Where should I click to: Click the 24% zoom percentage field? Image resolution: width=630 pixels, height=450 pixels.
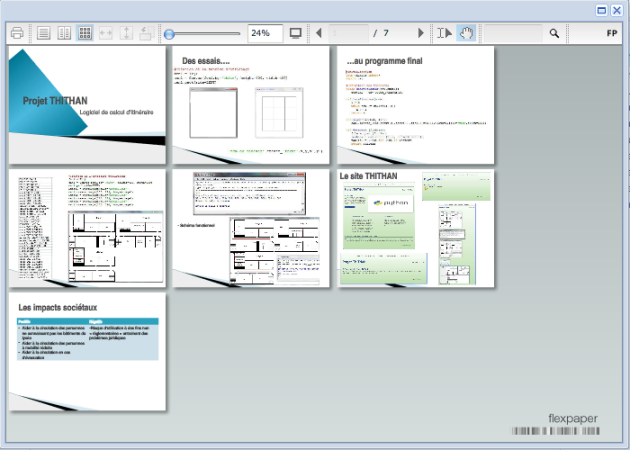265,33
